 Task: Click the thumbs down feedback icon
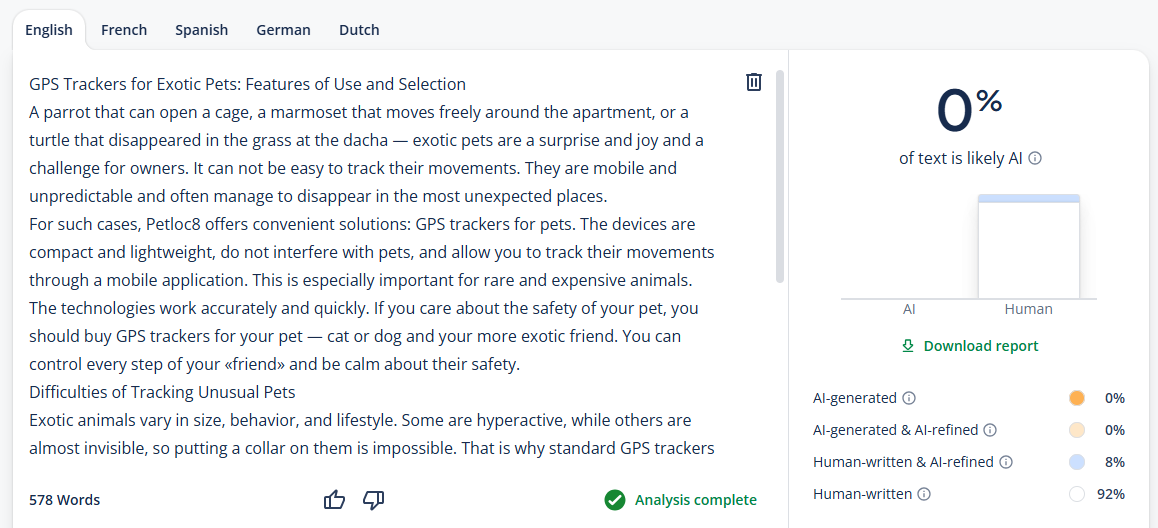click(x=374, y=500)
